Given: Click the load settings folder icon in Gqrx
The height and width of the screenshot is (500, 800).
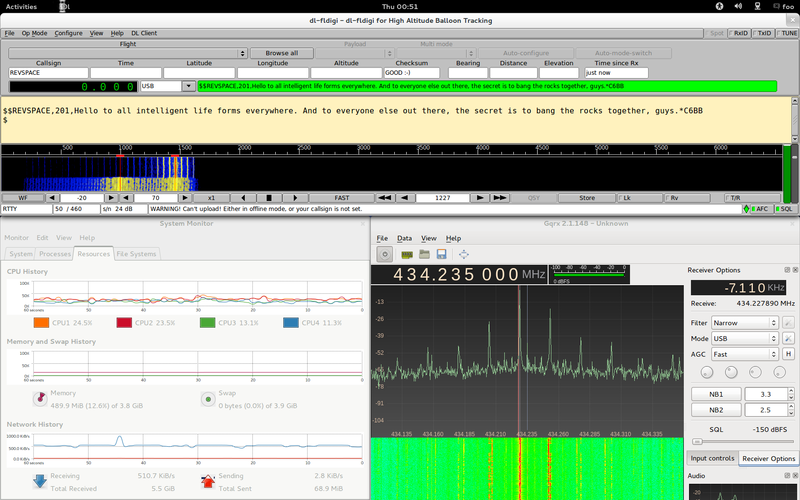Looking at the screenshot, I should pos(425,254).
